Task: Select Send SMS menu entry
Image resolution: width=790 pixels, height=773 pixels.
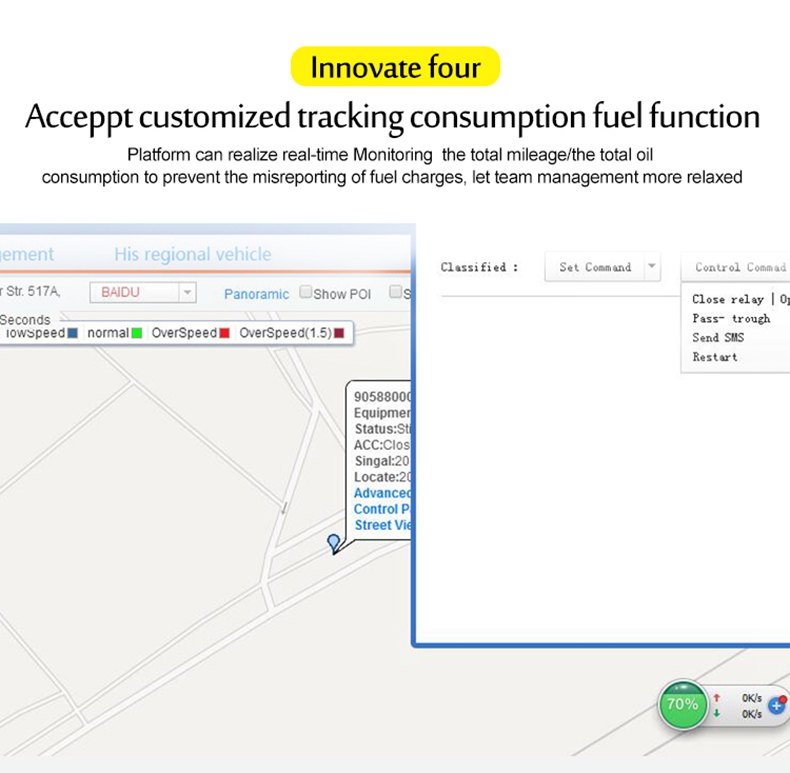Action: pyautogui.click(x=718, y=338)
